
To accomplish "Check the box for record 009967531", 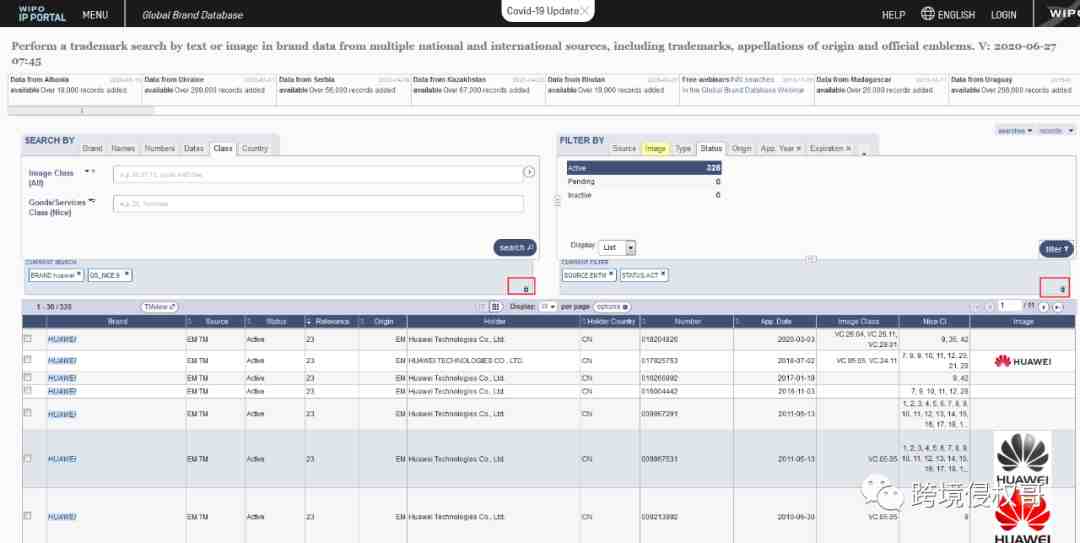I will pos(28,458).
